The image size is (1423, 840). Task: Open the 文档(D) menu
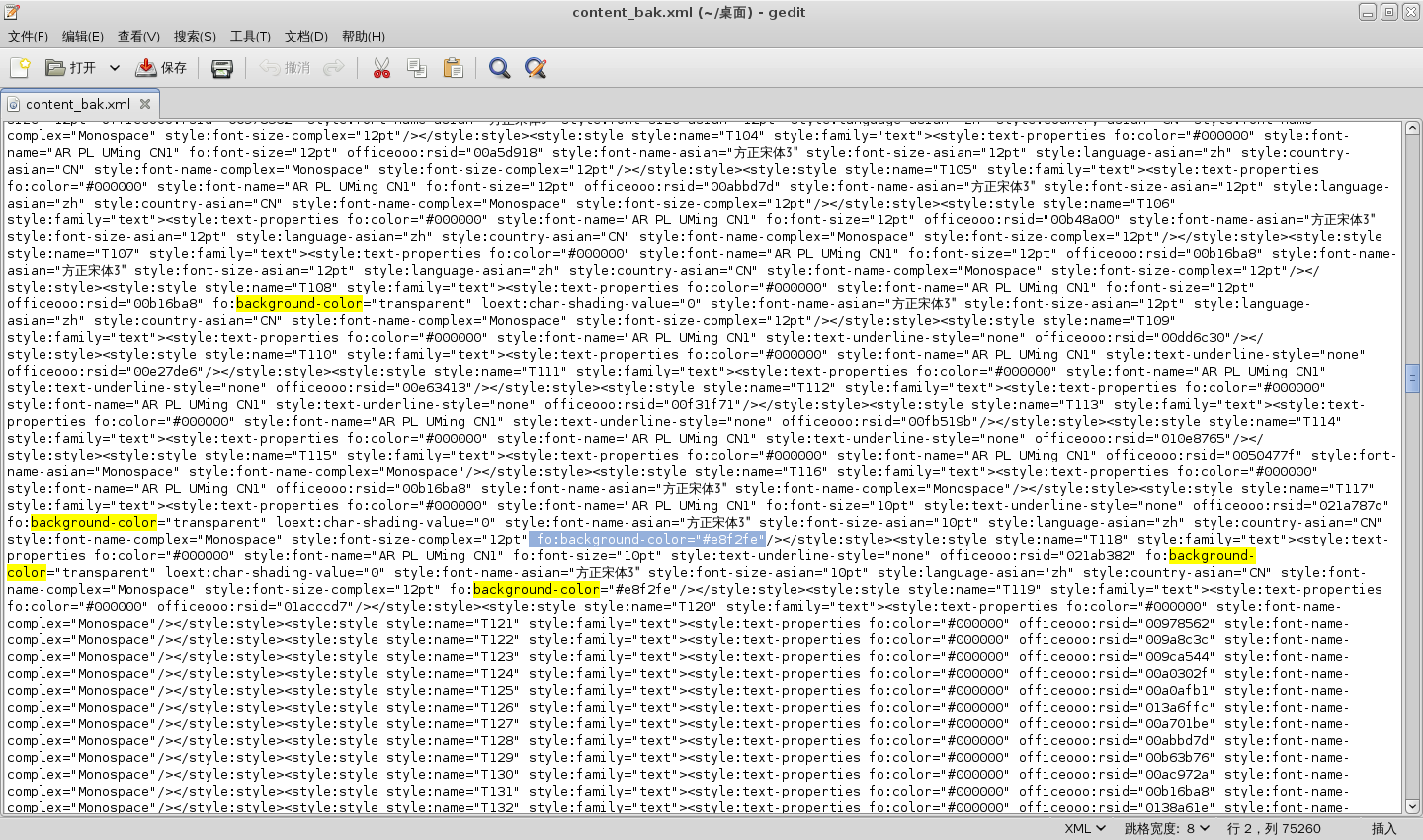pyautogui.click(x=306, y=37)
